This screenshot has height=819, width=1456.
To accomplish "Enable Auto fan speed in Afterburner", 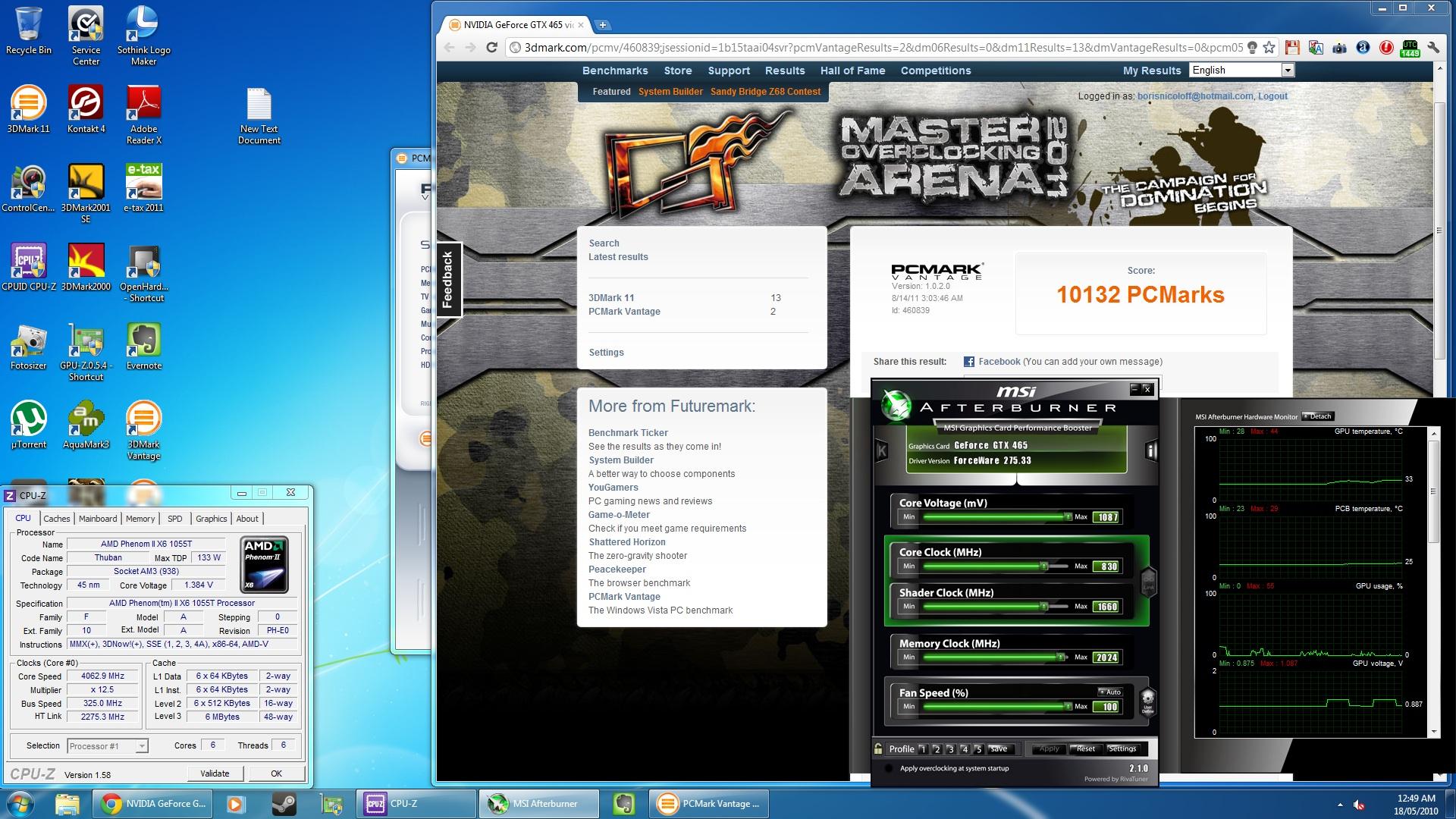I will point(1109,692).
